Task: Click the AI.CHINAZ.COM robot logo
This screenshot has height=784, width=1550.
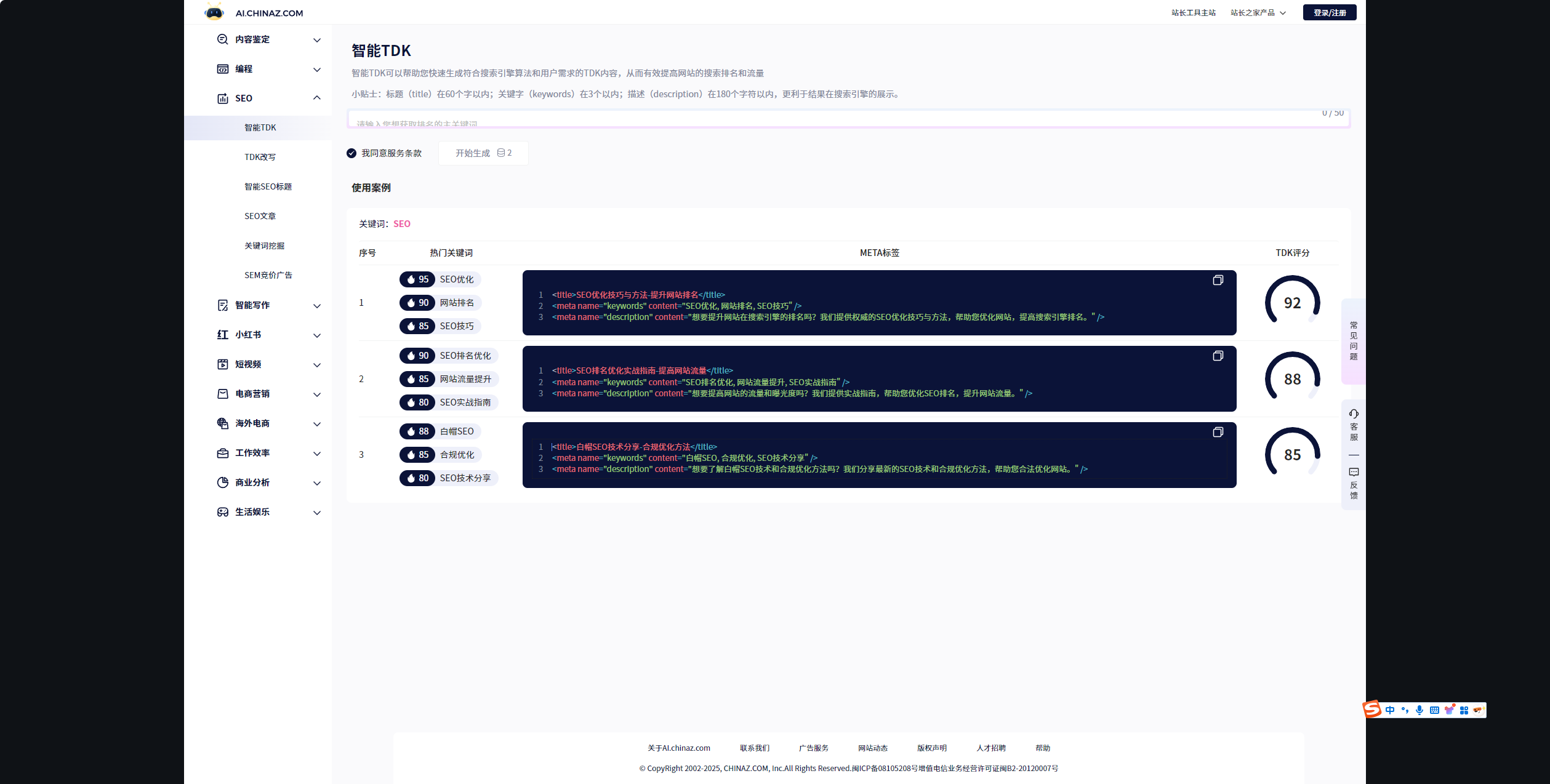Action: tap(214, 12)
